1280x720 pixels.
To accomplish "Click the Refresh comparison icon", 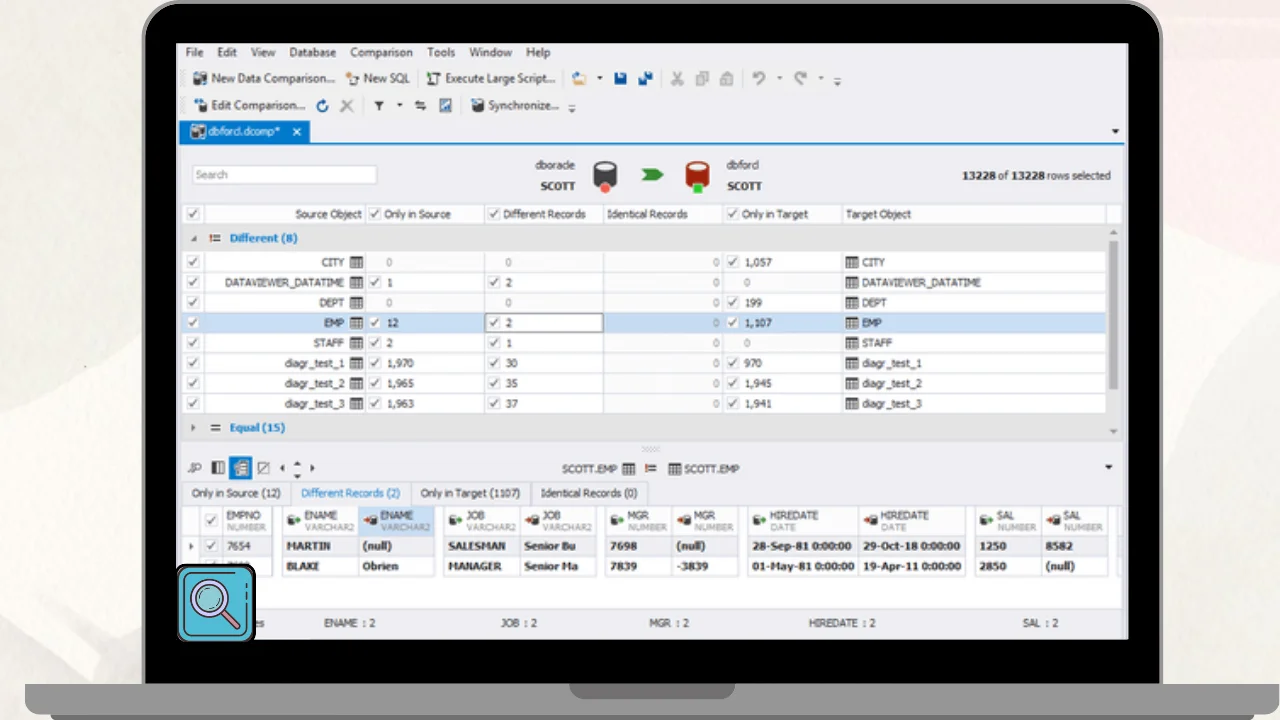I will 322,106.
